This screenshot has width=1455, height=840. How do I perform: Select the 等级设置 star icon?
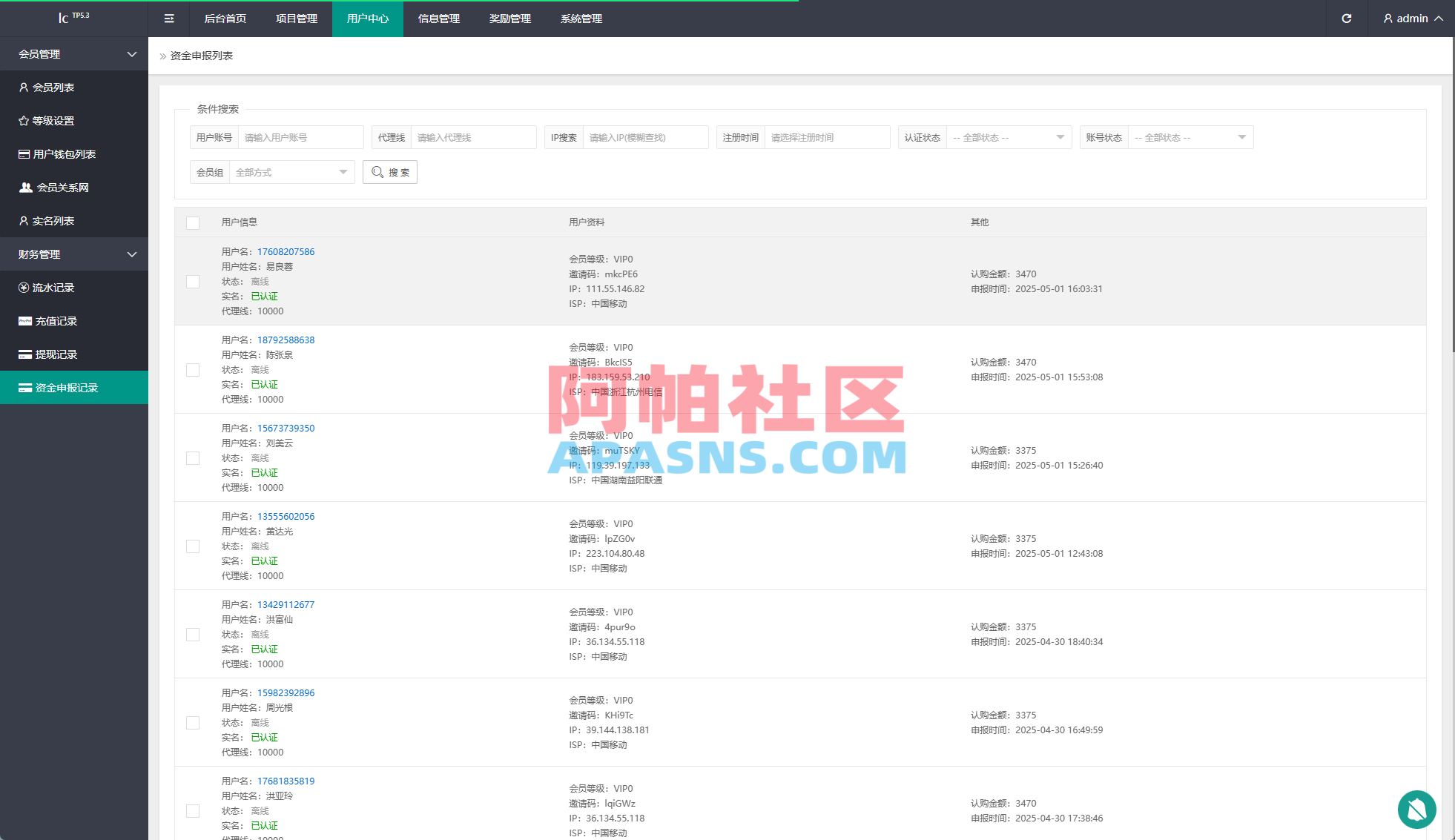coord(24,120)
